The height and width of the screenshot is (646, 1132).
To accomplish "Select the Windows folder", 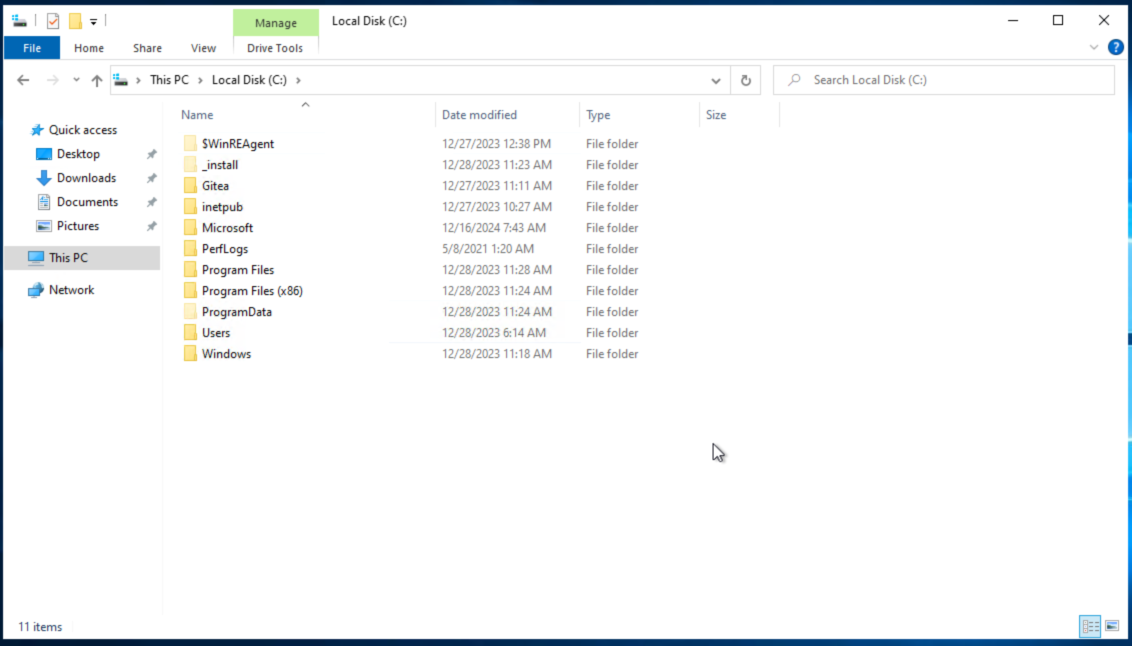I will coord(226,354).
